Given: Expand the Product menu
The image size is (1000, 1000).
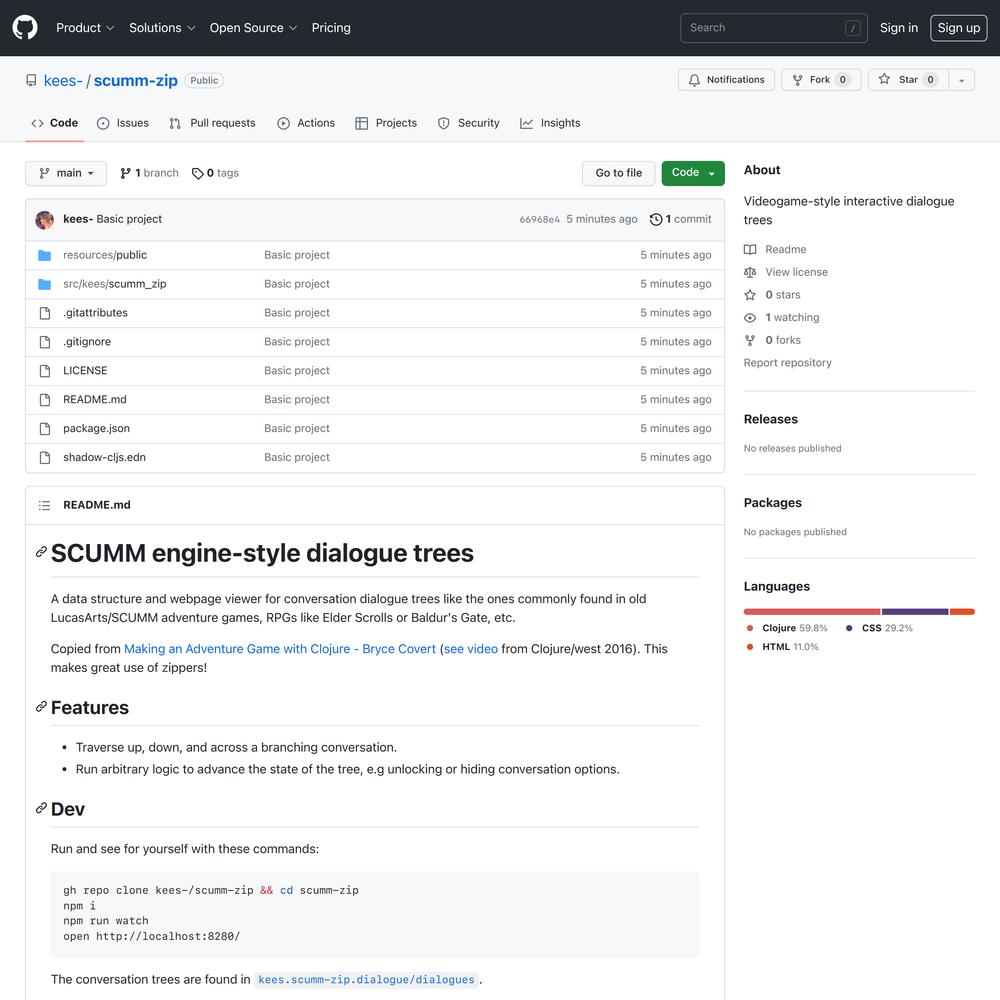Looking at the screenshot, I should [85, 28].
